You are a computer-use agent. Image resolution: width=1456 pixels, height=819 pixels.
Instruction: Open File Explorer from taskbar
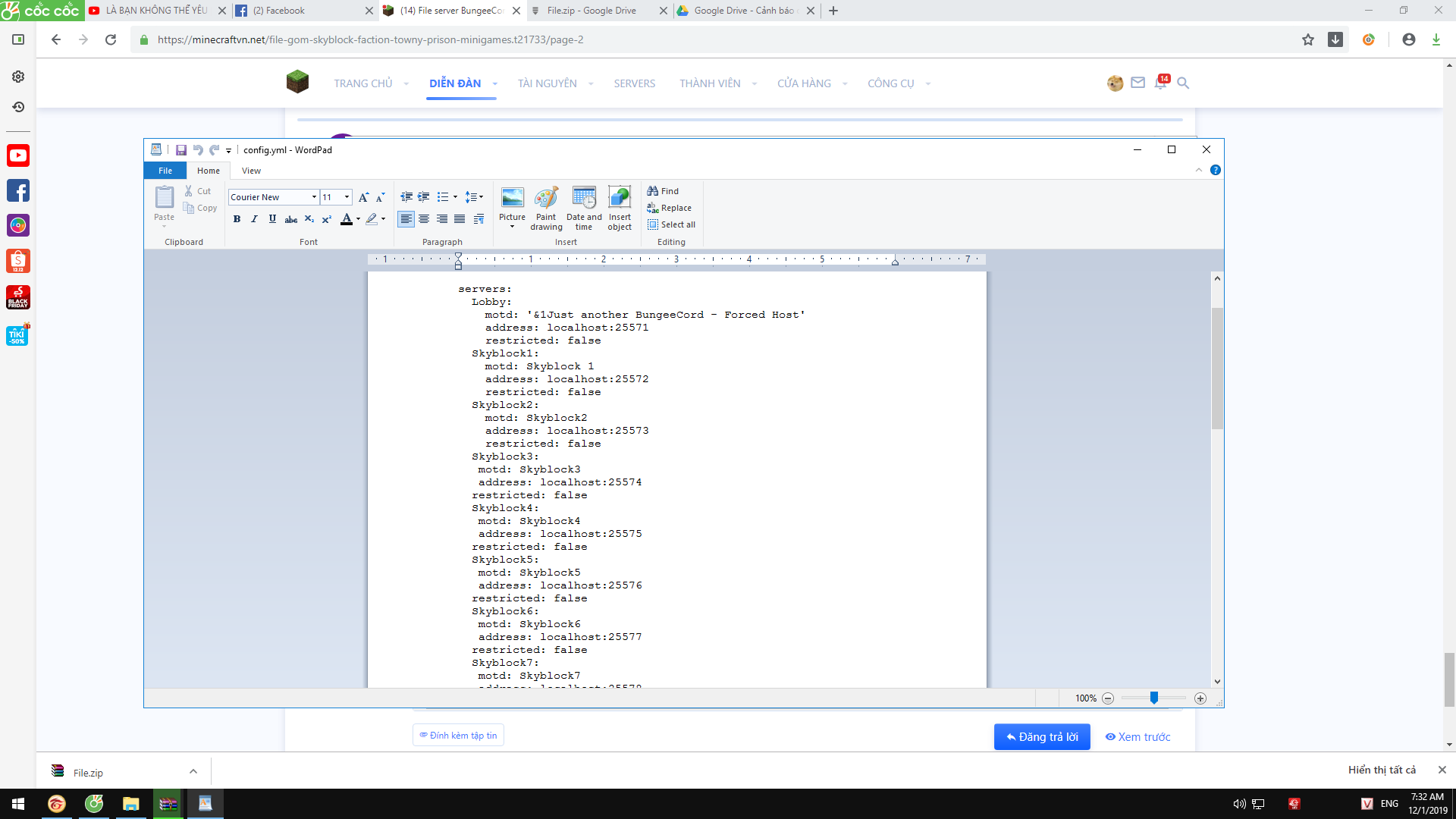[131, 804]
